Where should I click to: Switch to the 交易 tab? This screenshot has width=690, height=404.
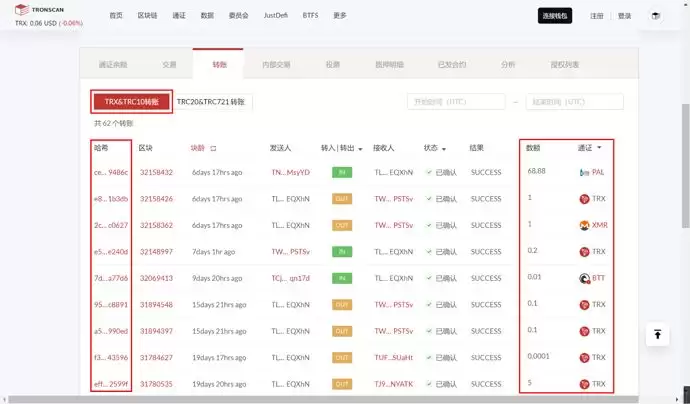click(169, 65)
